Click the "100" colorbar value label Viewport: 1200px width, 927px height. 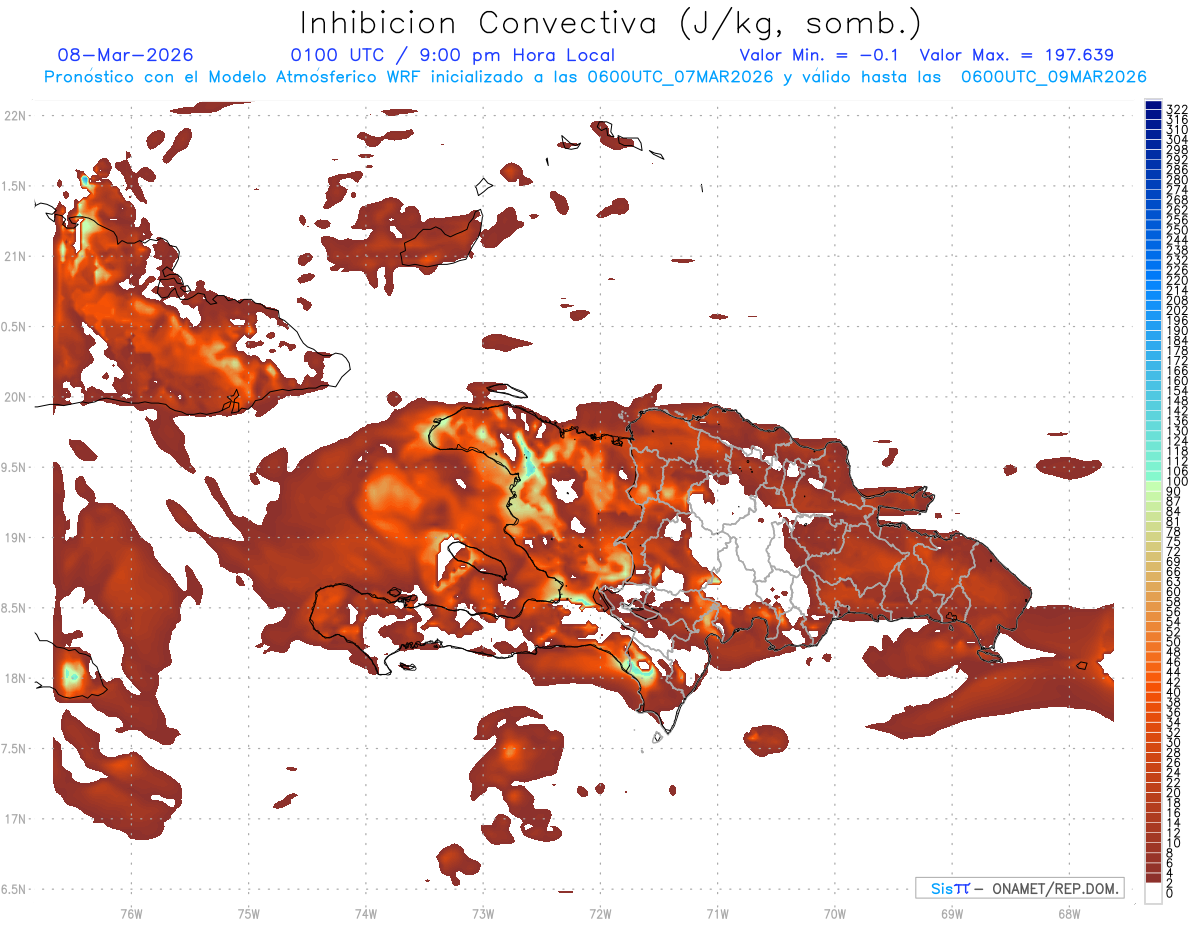coord(1177,482)
